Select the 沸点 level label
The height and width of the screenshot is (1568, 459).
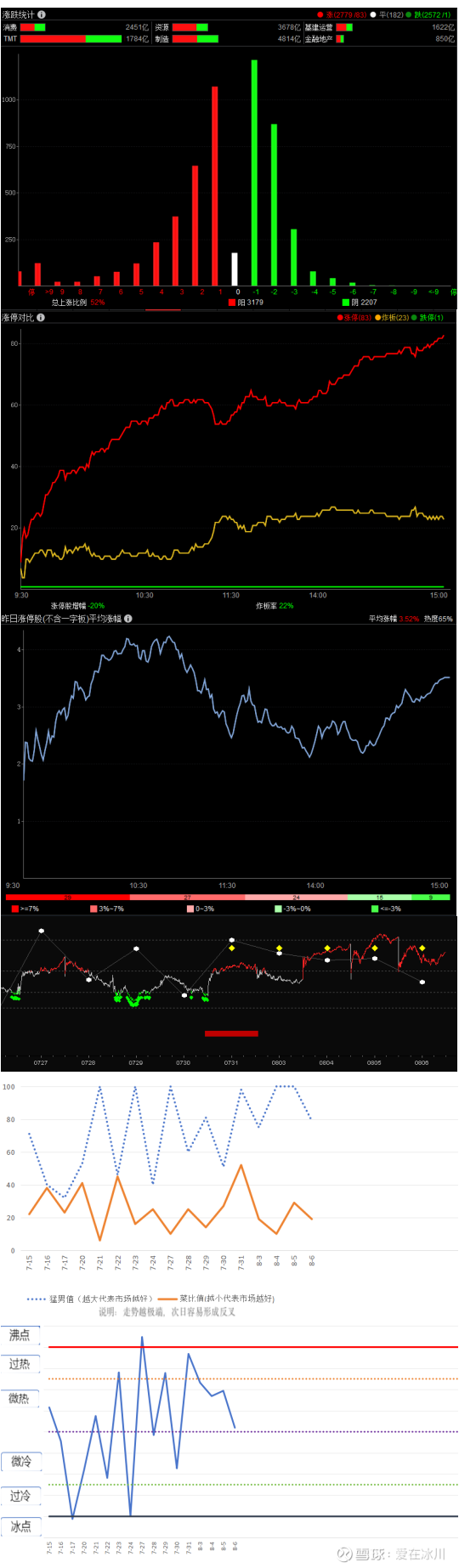point(20,1335)
